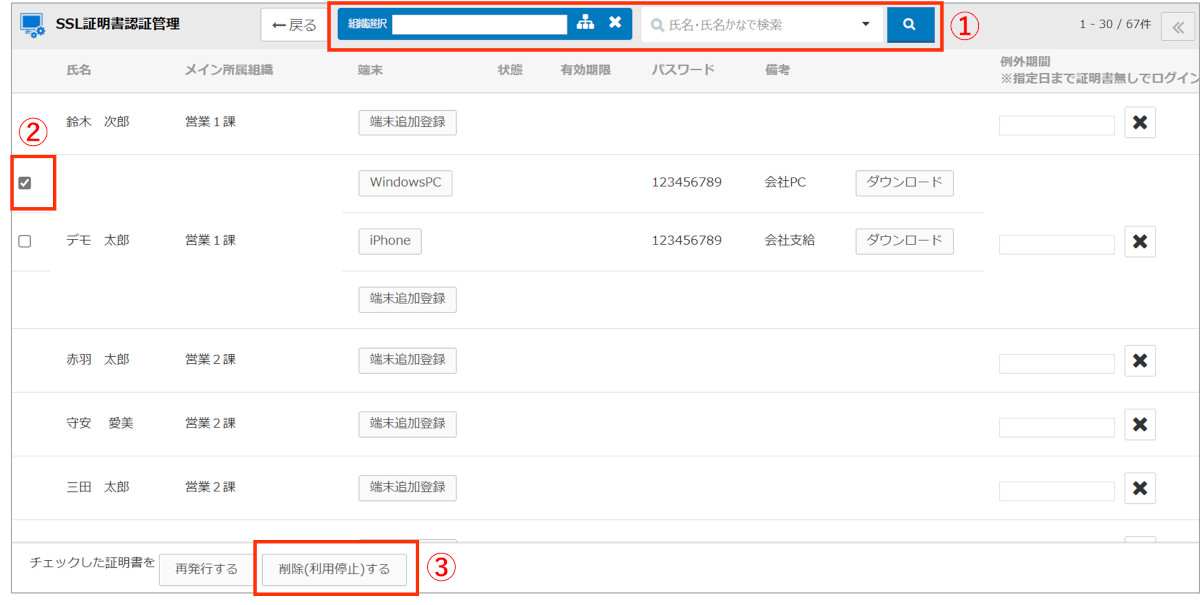Image resolution: width=1200 pixels, height=605 pixels.
Task: Download the WindowsPC certificate
Action: (903, 183)
